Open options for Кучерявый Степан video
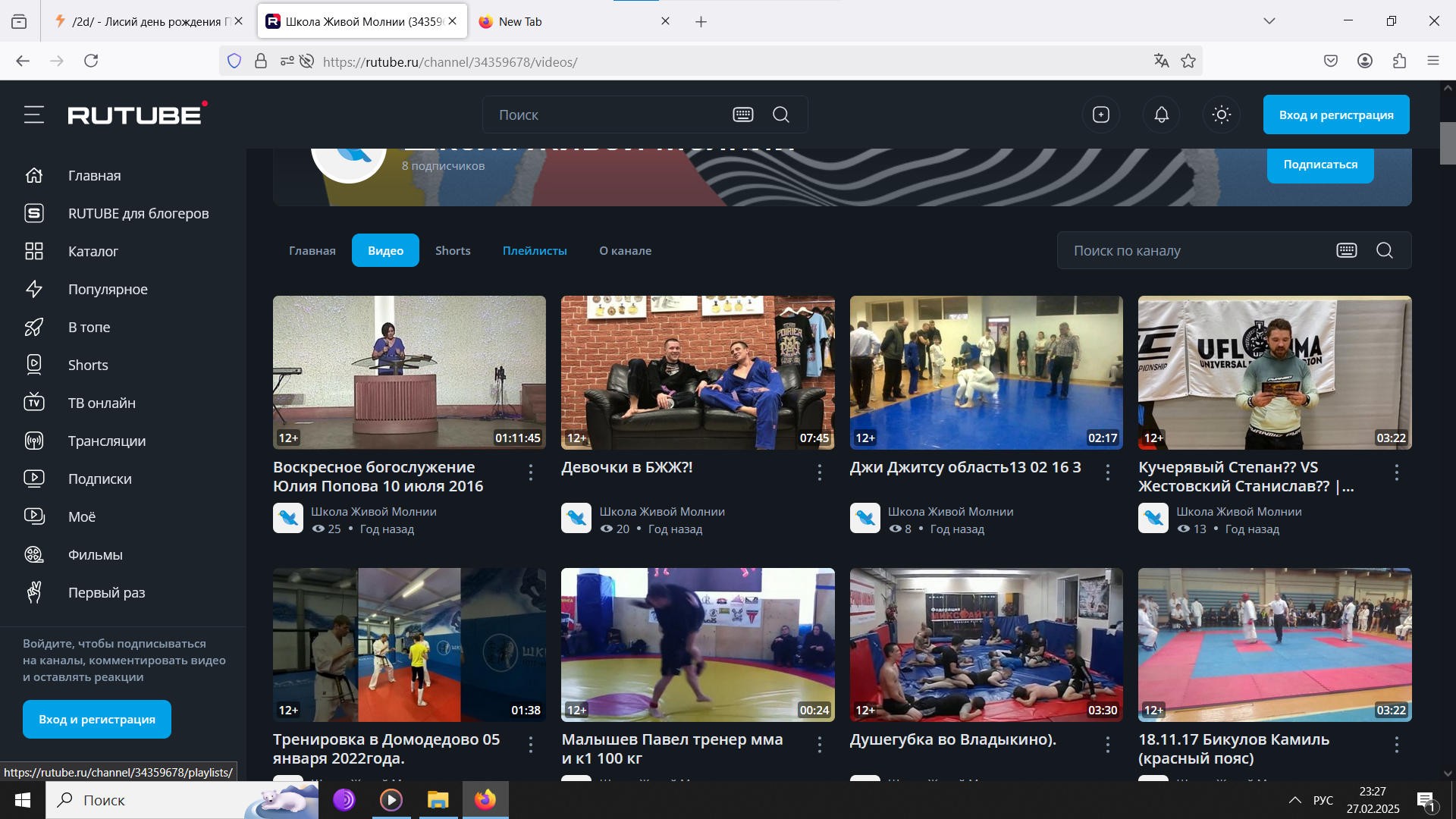The width and height of the screenshot is (1456, 819). click(1397, 472)
